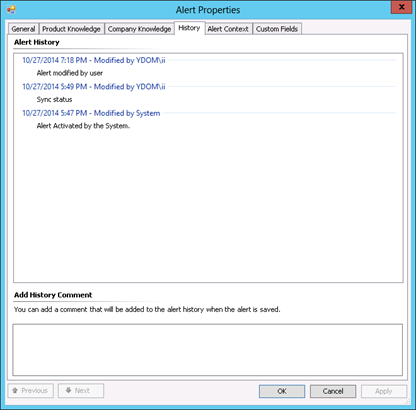Click the Alert History heading
The height and width of the screenshot is (410, 416).
pos(37,42)
